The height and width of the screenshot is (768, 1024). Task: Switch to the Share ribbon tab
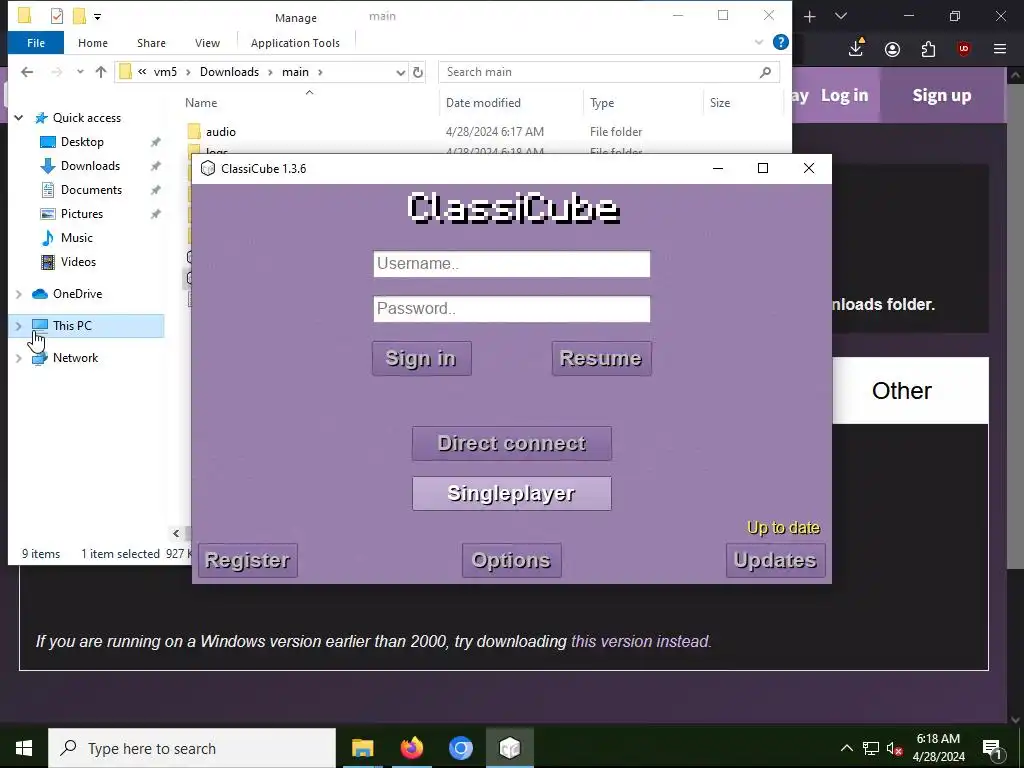(x=151, y=43)
